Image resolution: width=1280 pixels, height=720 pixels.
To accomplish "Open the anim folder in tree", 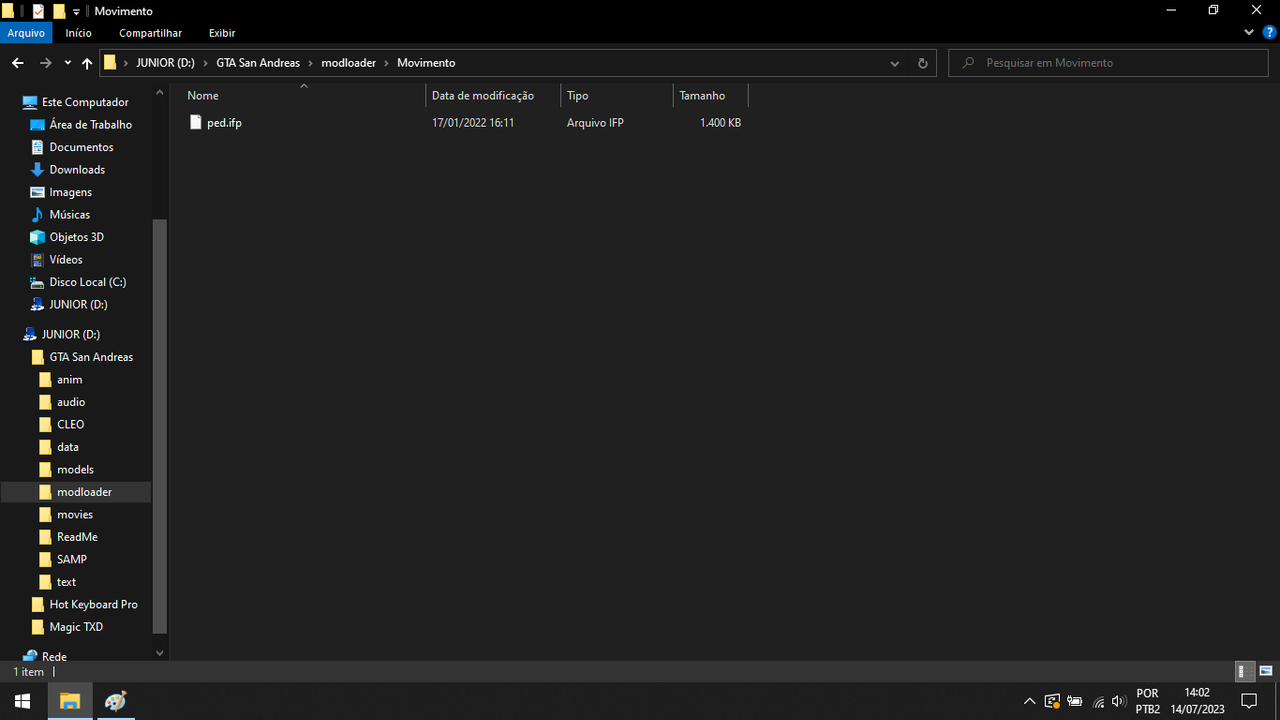I will 69,380.
